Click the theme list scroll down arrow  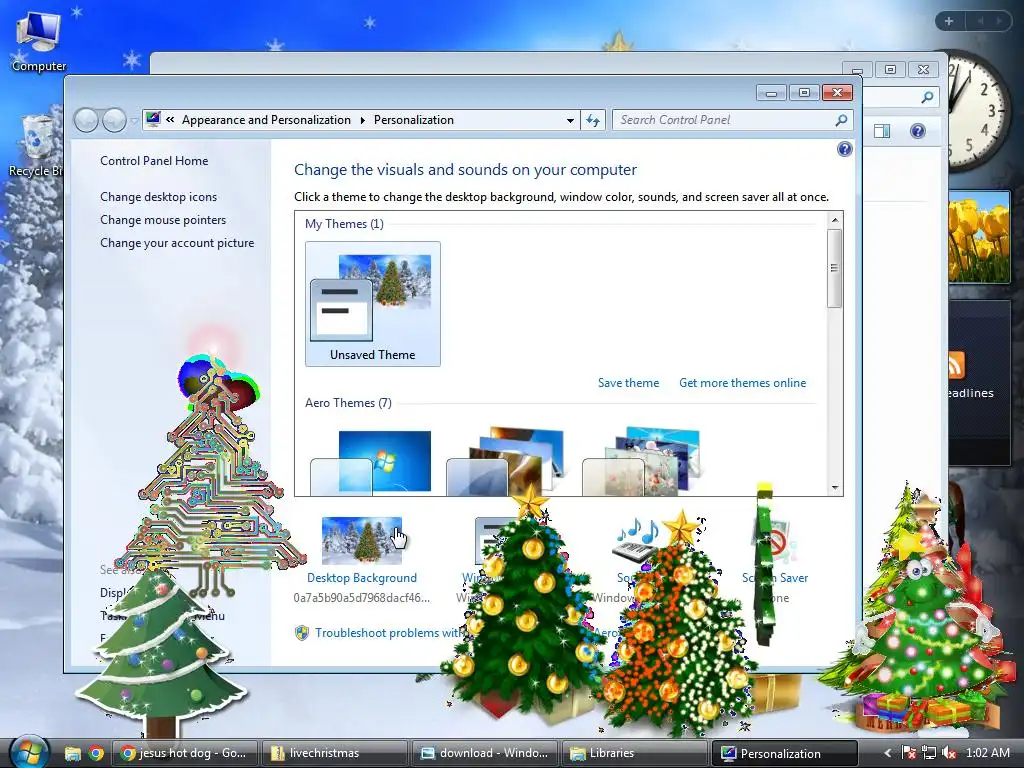tap(835, 488)
